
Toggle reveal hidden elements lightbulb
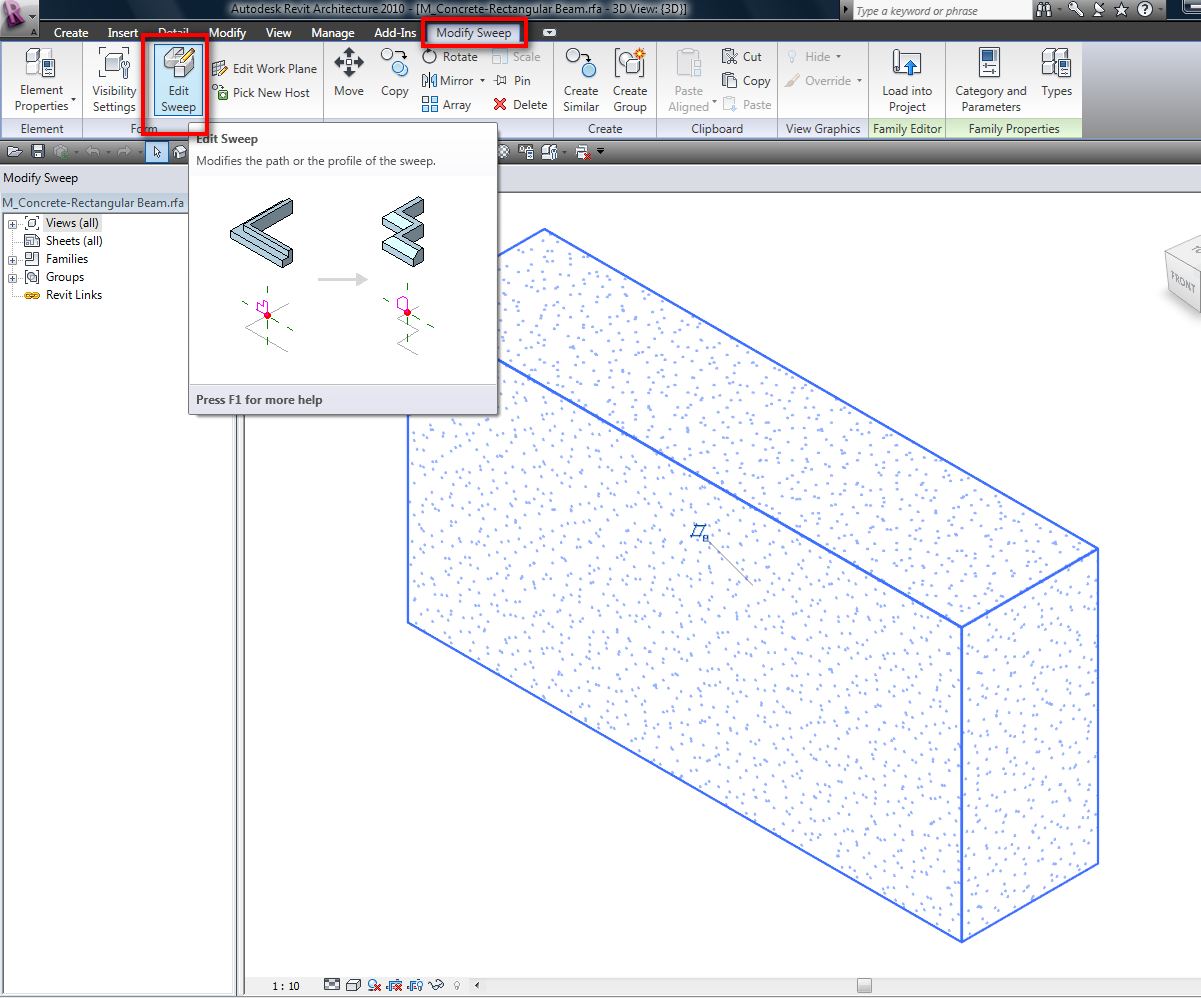click(x=457, y=986)
